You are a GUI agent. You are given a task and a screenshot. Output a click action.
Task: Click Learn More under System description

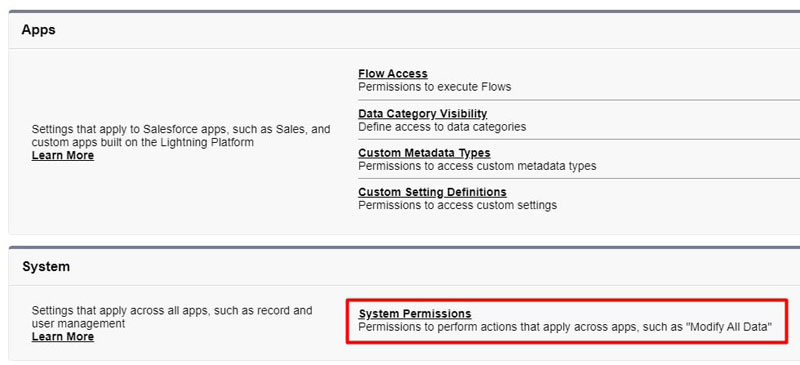[x=63, y=337]
